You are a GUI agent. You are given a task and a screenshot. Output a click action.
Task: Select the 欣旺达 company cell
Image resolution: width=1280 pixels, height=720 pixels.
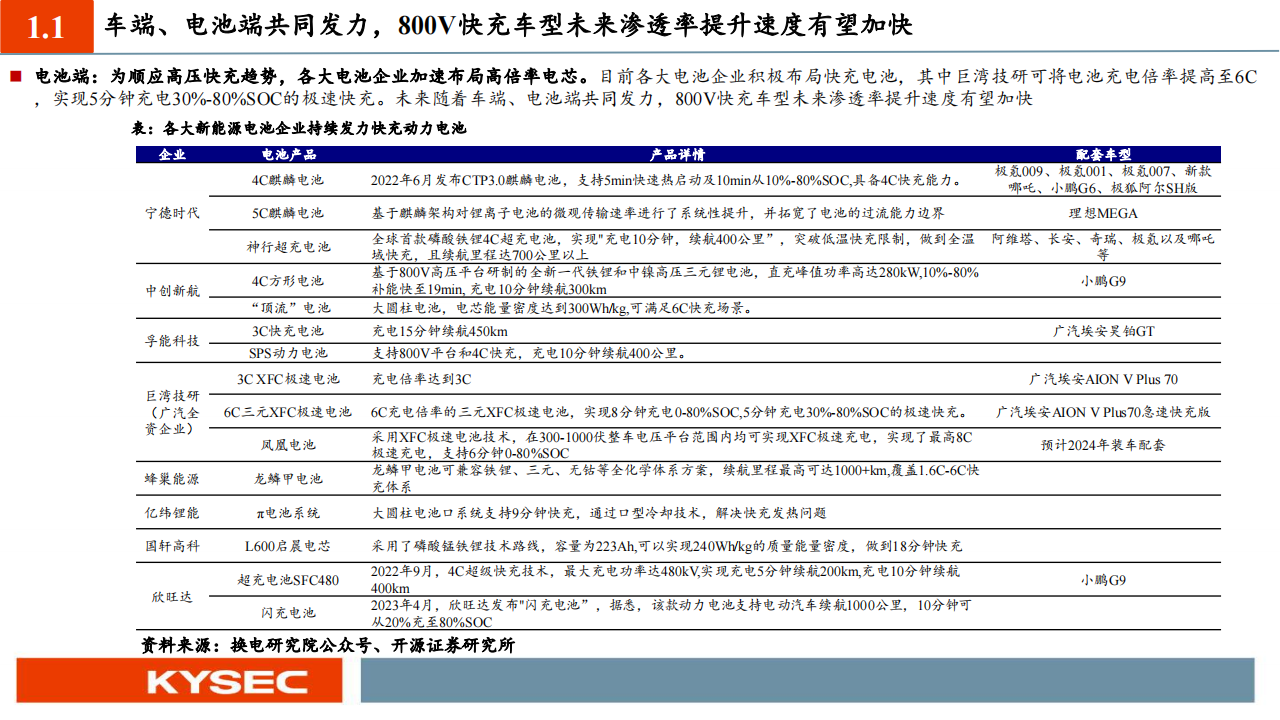[x=172, y=596]
